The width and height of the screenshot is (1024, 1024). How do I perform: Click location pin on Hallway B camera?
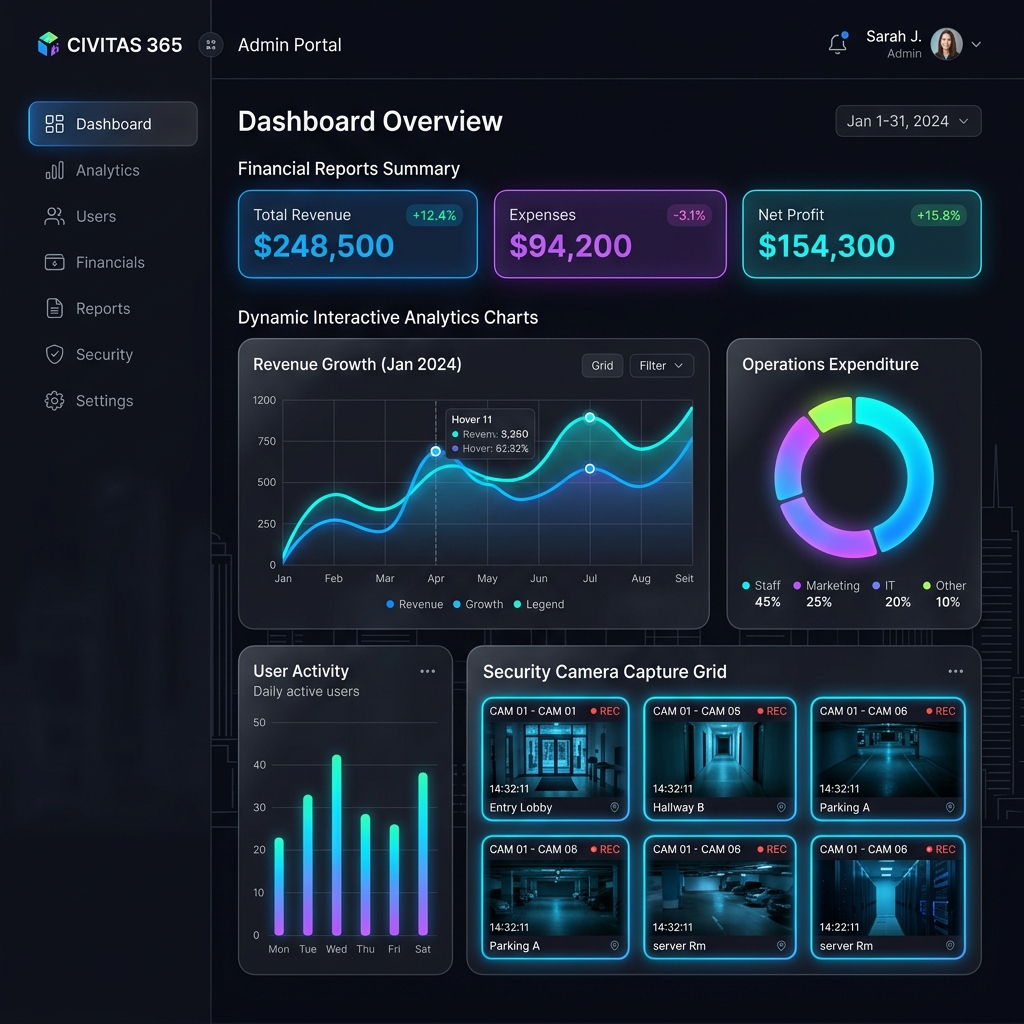tap(781, 807)
